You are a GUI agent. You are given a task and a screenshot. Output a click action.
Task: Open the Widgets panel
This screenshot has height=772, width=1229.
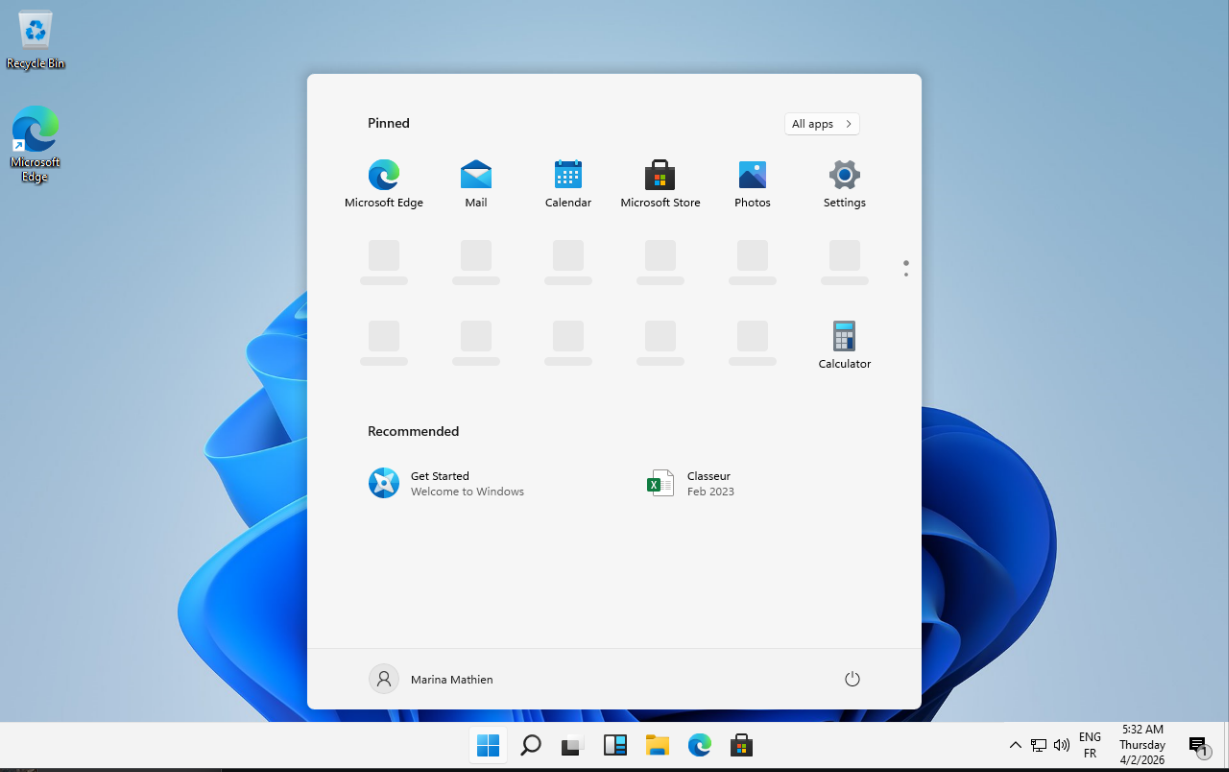tap(615, 745)
